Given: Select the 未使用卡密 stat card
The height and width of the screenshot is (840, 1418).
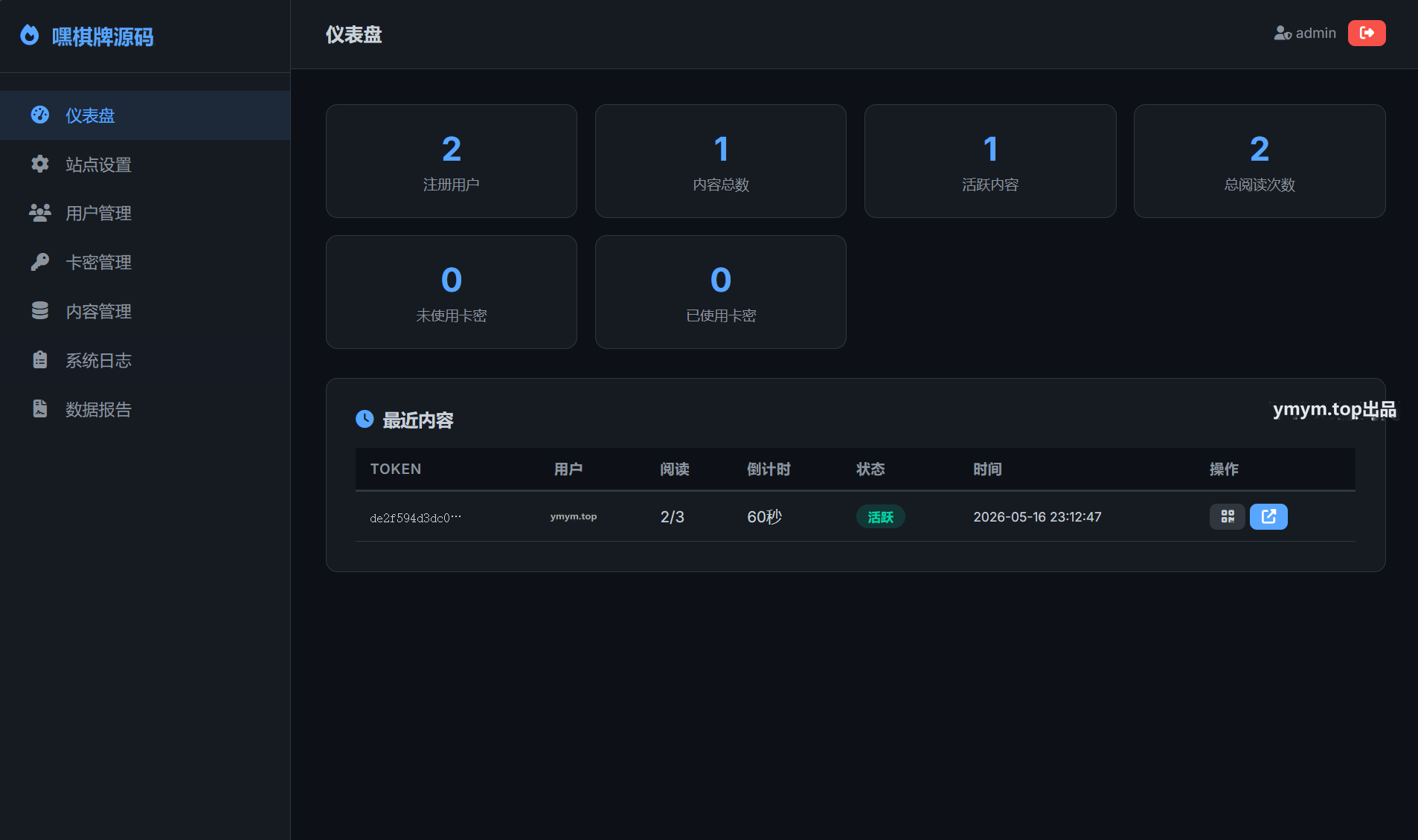Looking at the screenshot, I should [x=452, y=292].
